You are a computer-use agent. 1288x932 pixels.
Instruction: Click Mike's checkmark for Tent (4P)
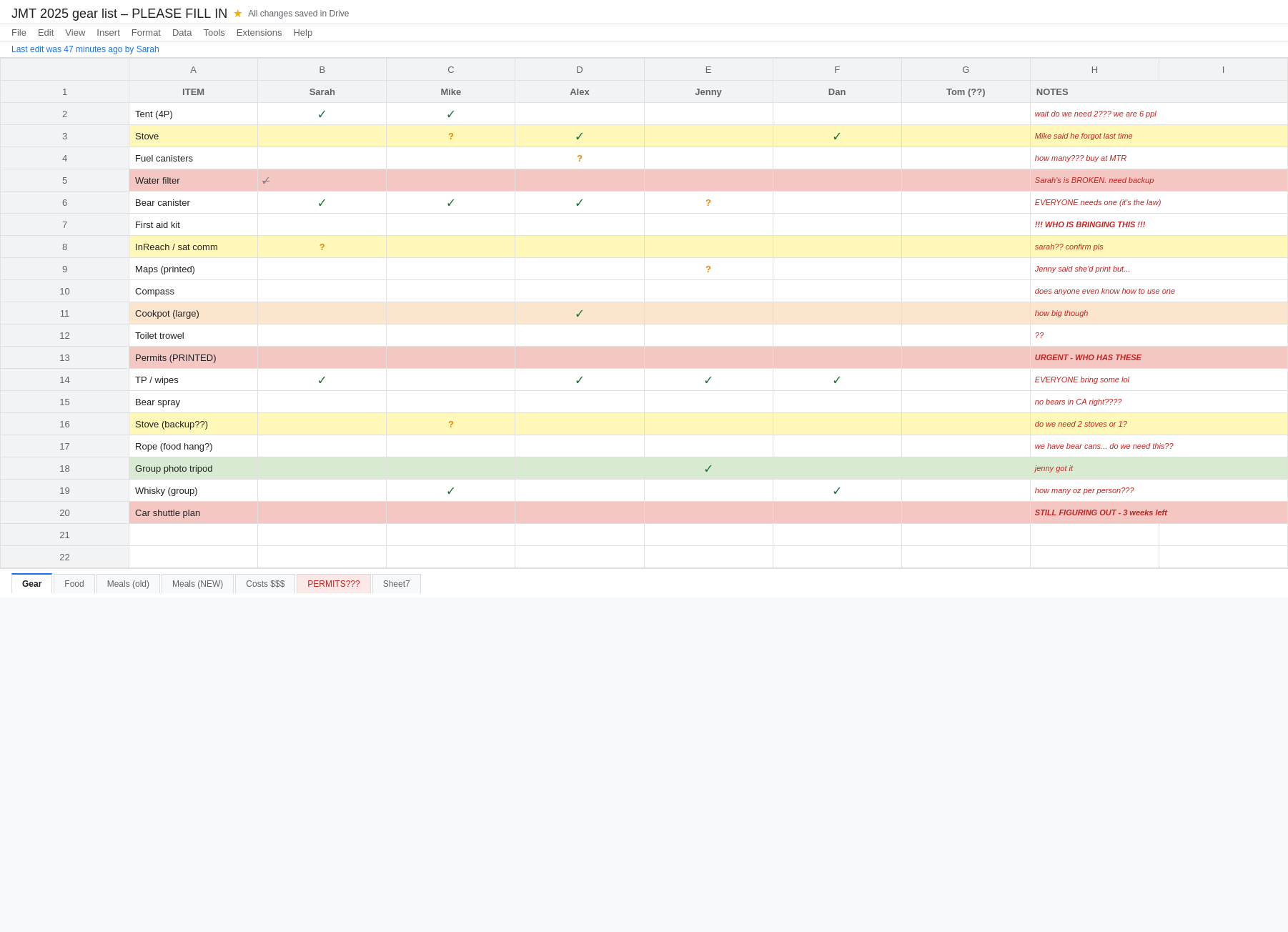(450, 114)
